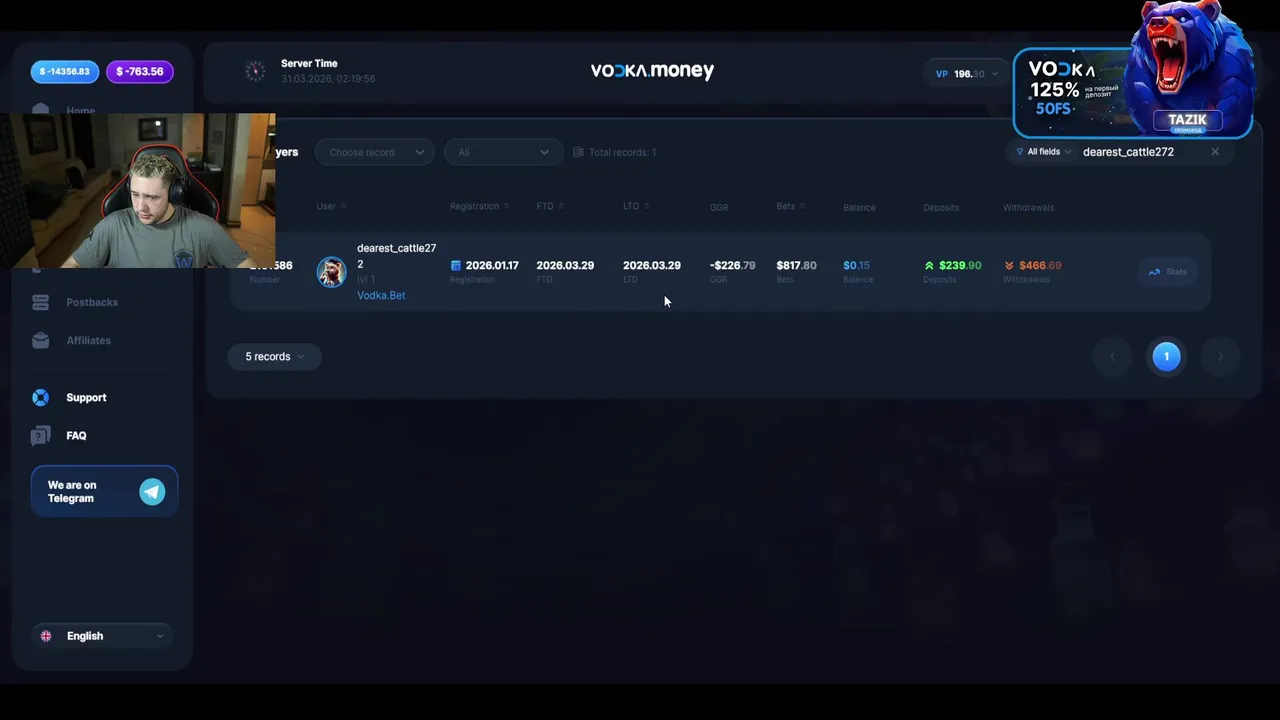Click the server time clock icon
1280x720 pixels.
(255, 71)
